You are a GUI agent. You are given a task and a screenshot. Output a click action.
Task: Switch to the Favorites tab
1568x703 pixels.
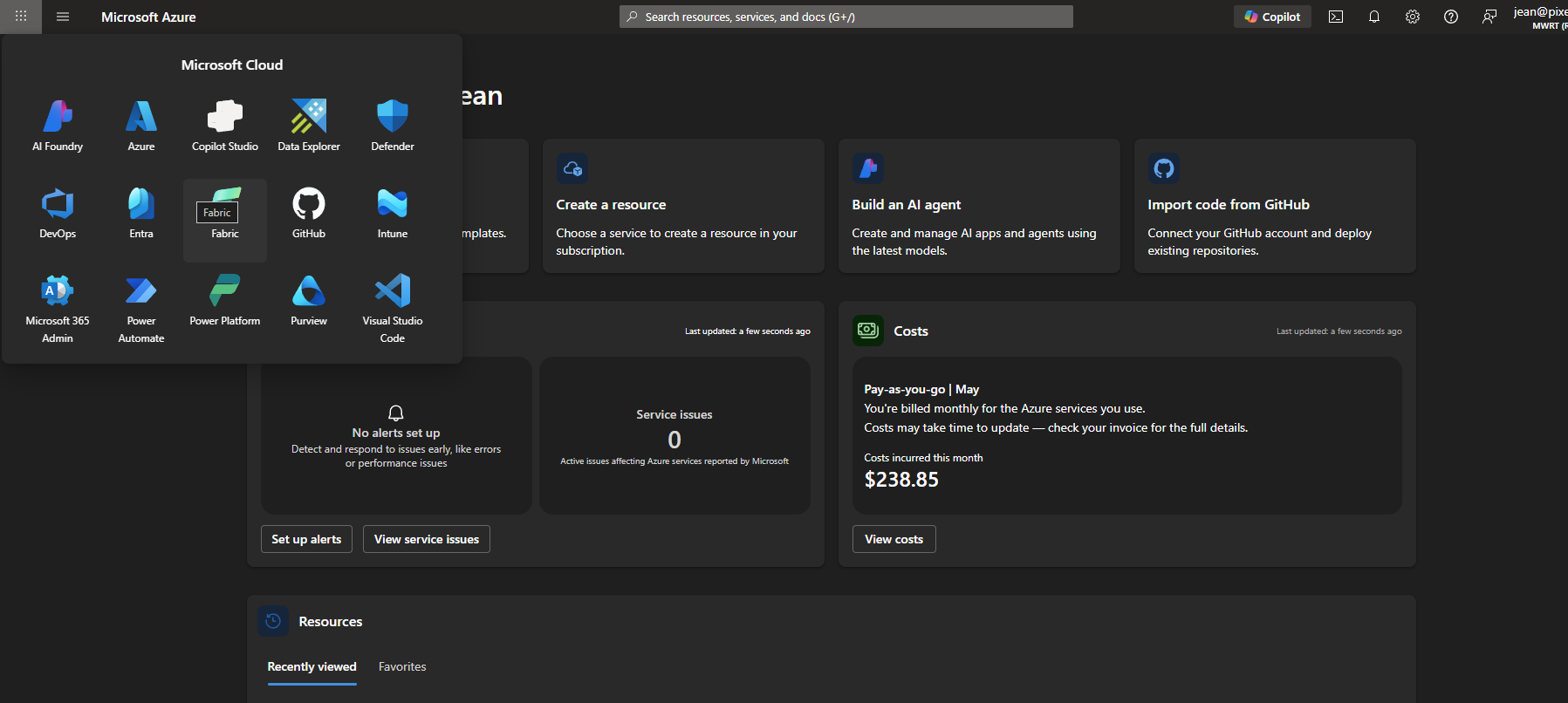402,667
